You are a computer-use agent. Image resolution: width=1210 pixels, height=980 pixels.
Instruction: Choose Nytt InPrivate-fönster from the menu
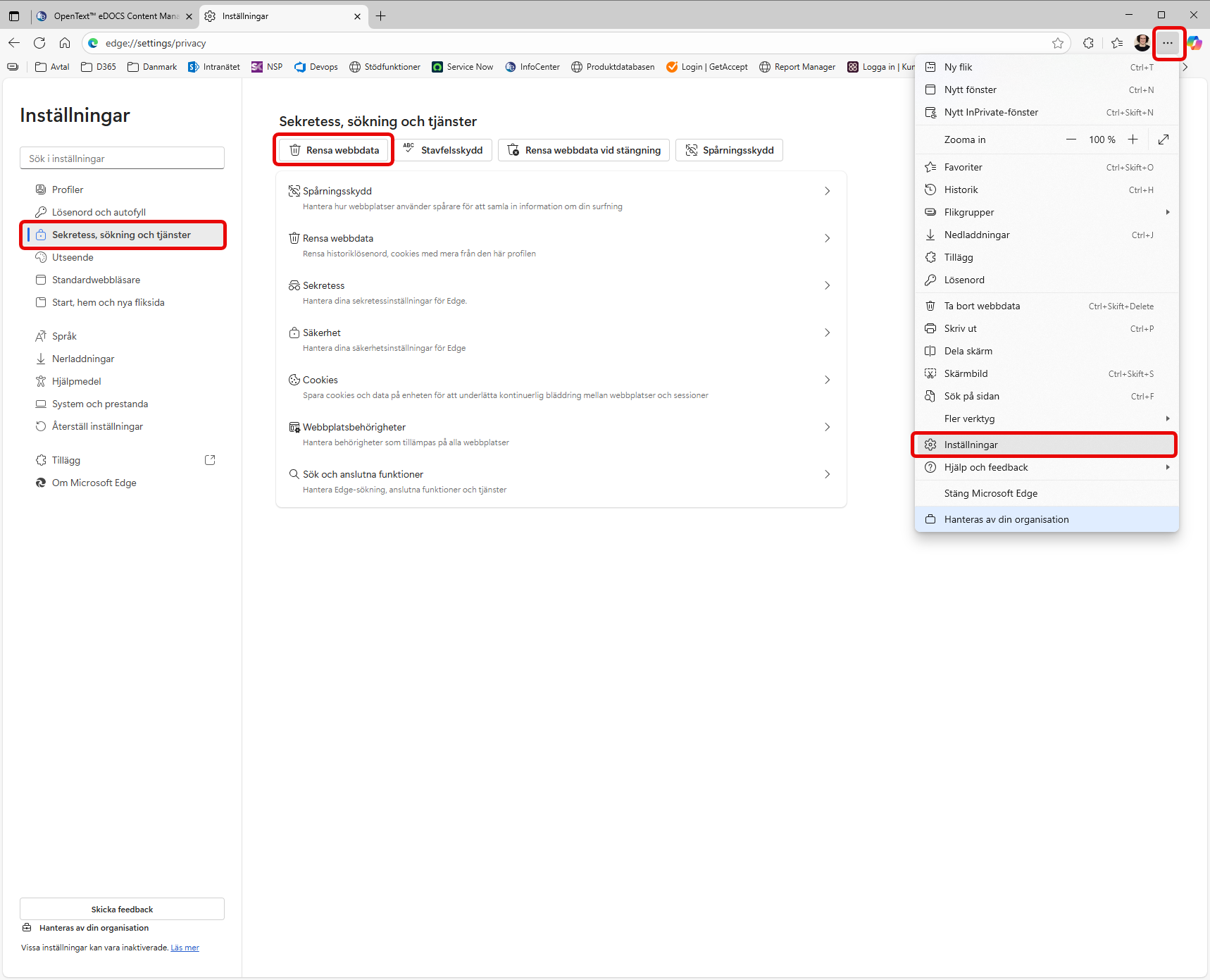pyautogui.click(x=991, y=112)
